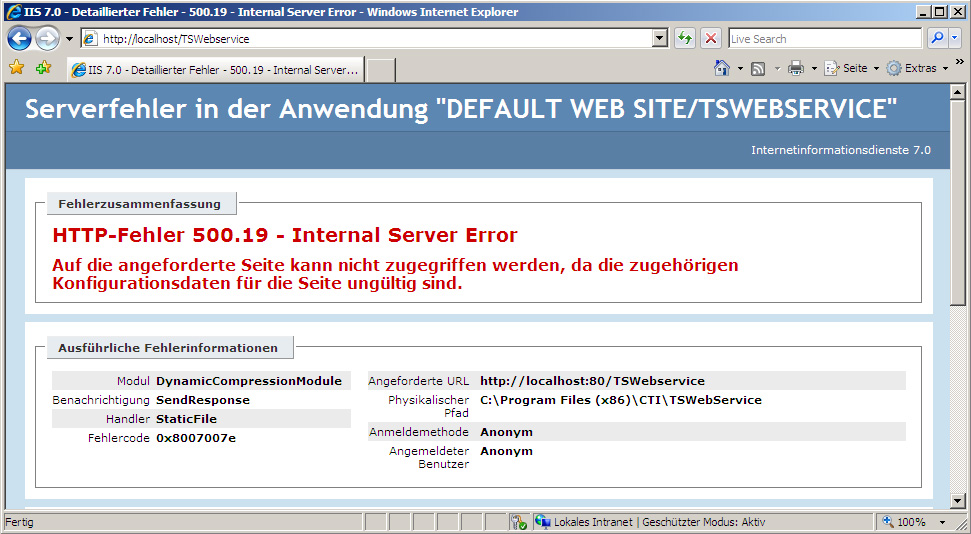Click the Forward navigation arrow
The height and width of the screenshot is (534, 971).
point(47,39)
